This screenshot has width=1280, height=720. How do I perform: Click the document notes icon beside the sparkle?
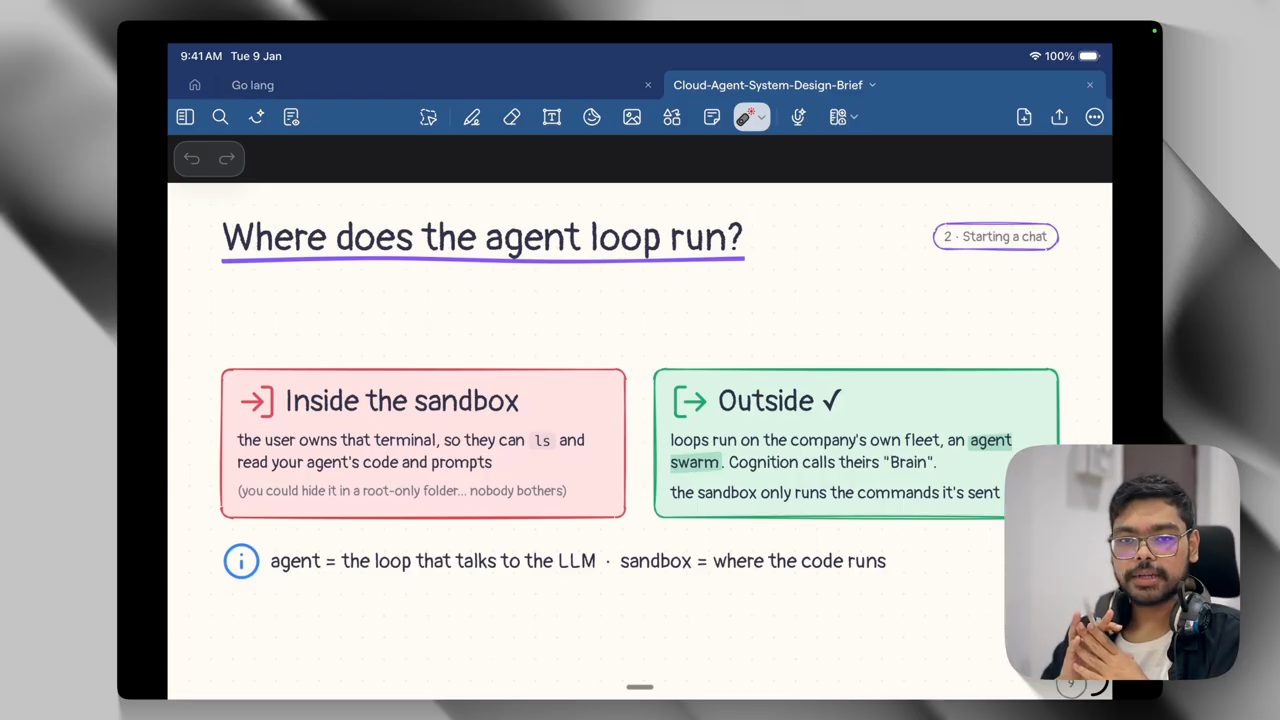[x=291, y=117]
